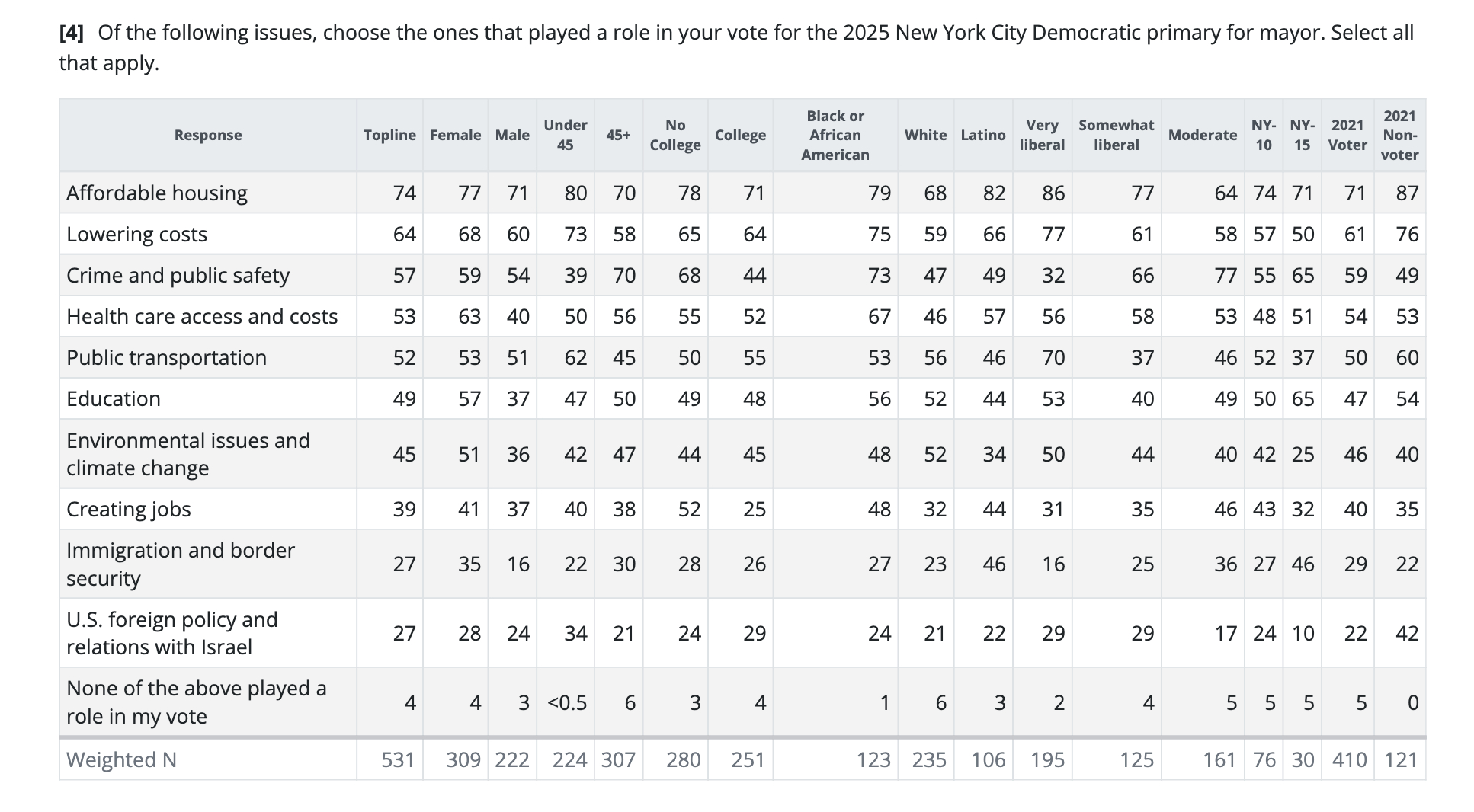Select the No College column header
The image size is (1474, 812).
[x=675, y=135]
